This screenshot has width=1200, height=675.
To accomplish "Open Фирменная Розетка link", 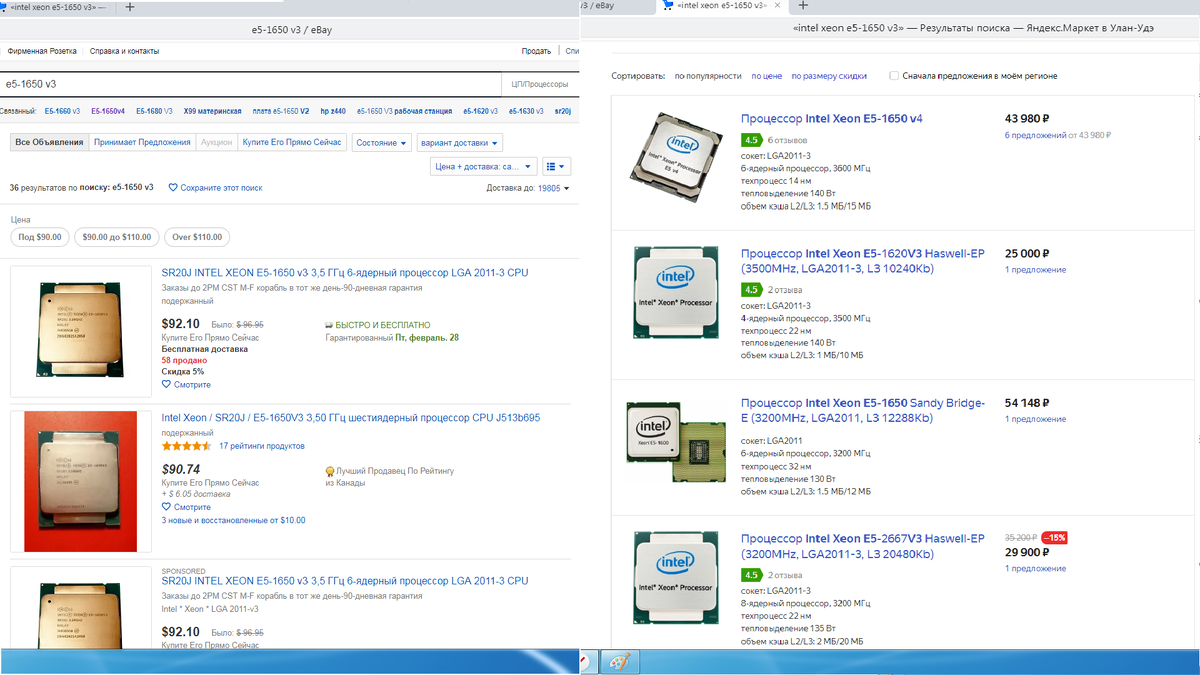I will tap(42, 51).
